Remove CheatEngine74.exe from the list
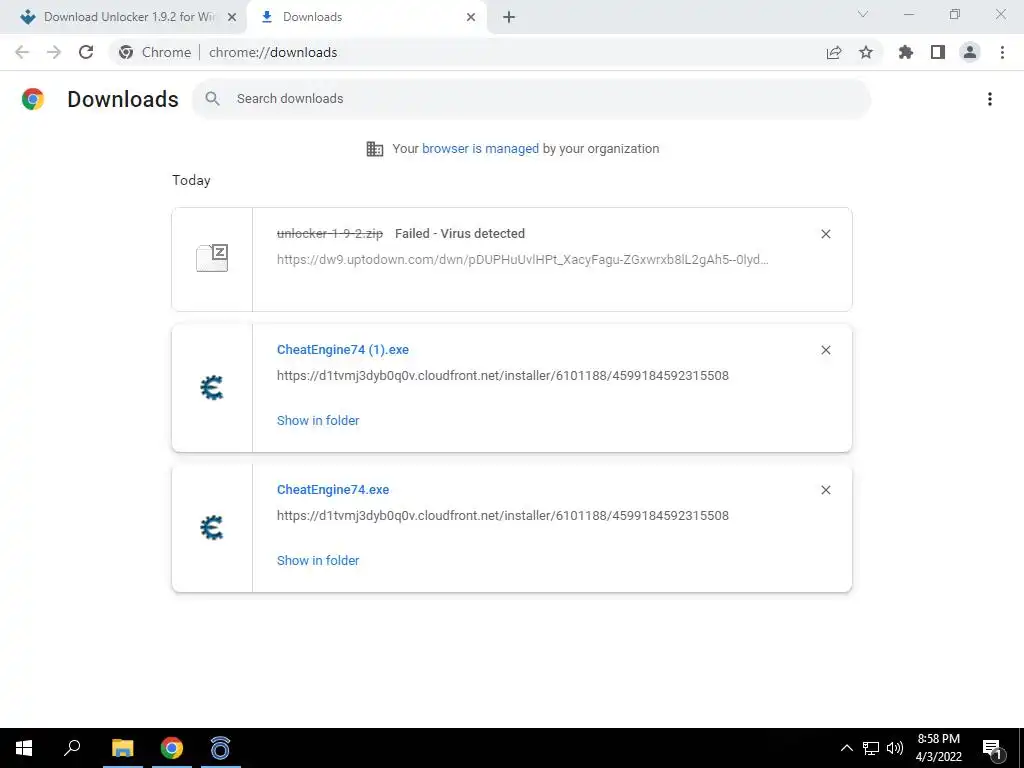This screenshot has width=1024, height=768. coord(825,490)
